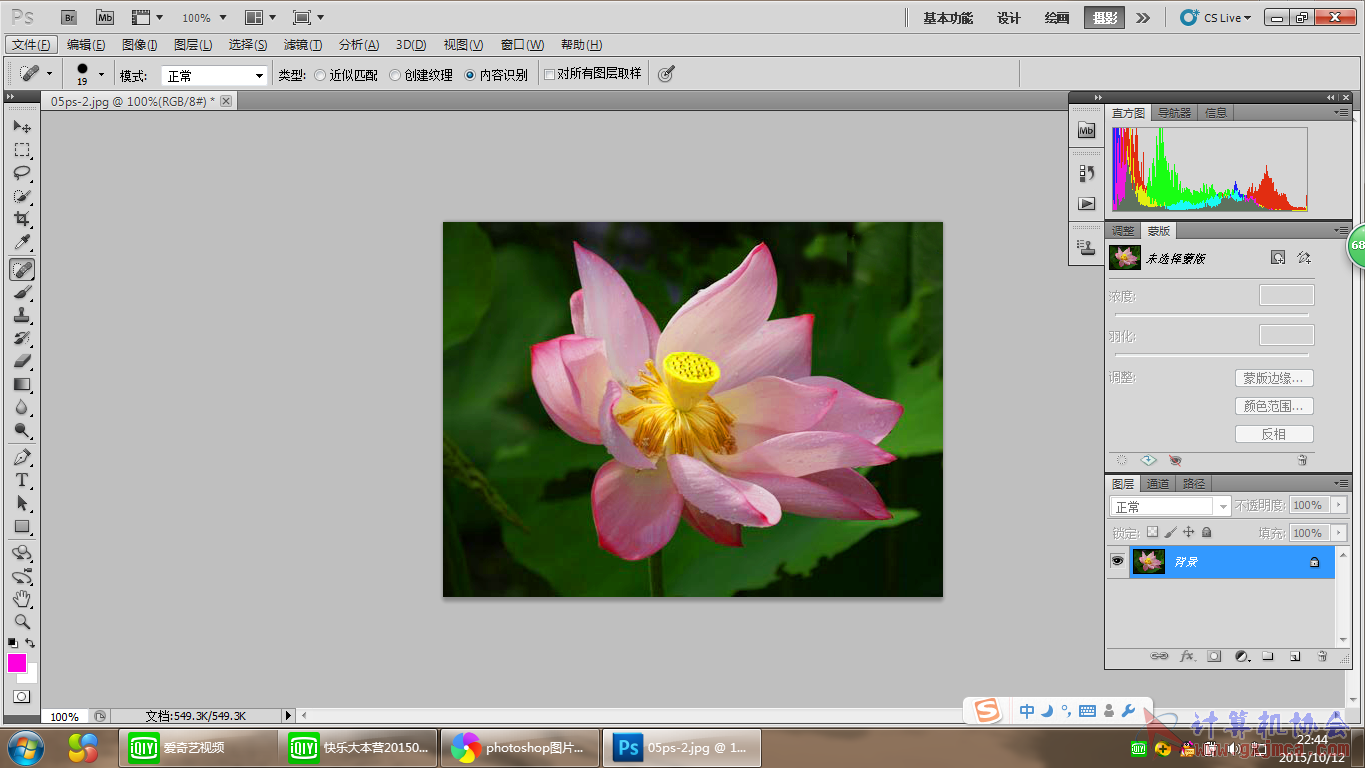
Task: Select the Gradient tool
Action: [22, 384]
